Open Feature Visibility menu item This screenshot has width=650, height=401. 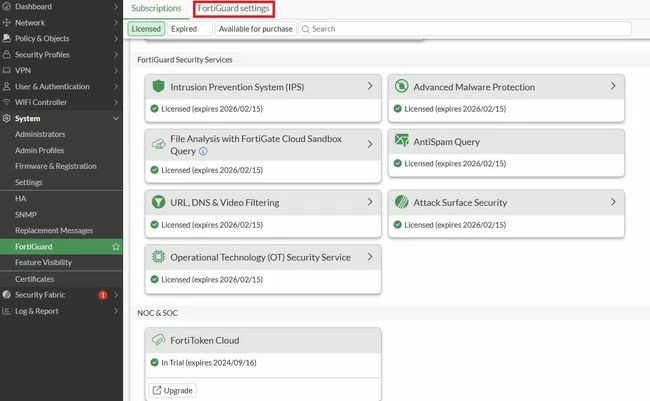(x=43, y=262)
